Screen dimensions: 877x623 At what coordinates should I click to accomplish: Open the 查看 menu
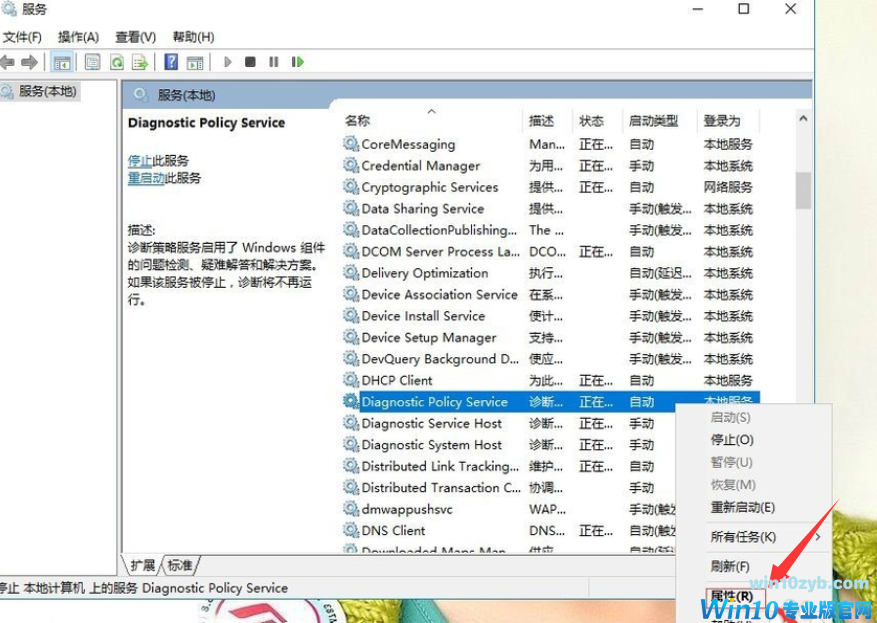point(135,36)
